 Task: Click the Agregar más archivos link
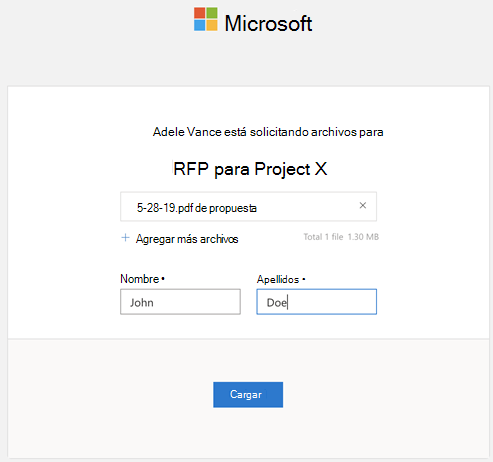point(187,239)
